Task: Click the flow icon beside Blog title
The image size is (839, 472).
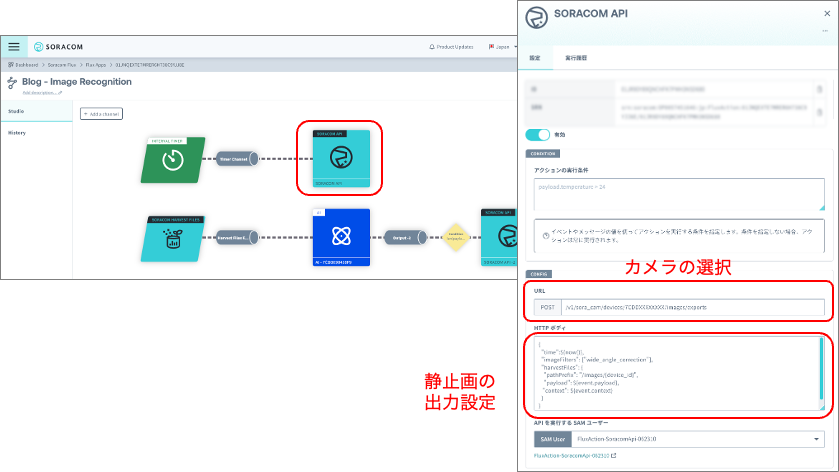Action: [x=12, y=82]
